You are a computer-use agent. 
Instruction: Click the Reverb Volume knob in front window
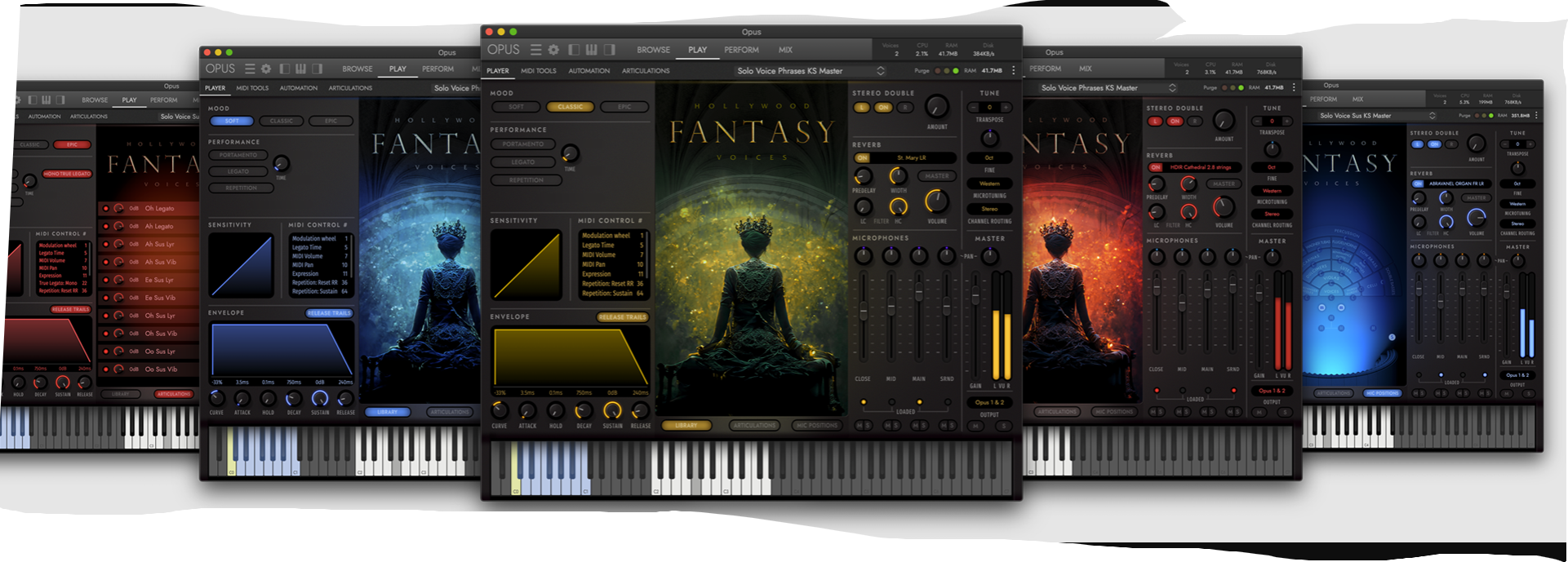[x=936, y=201]
